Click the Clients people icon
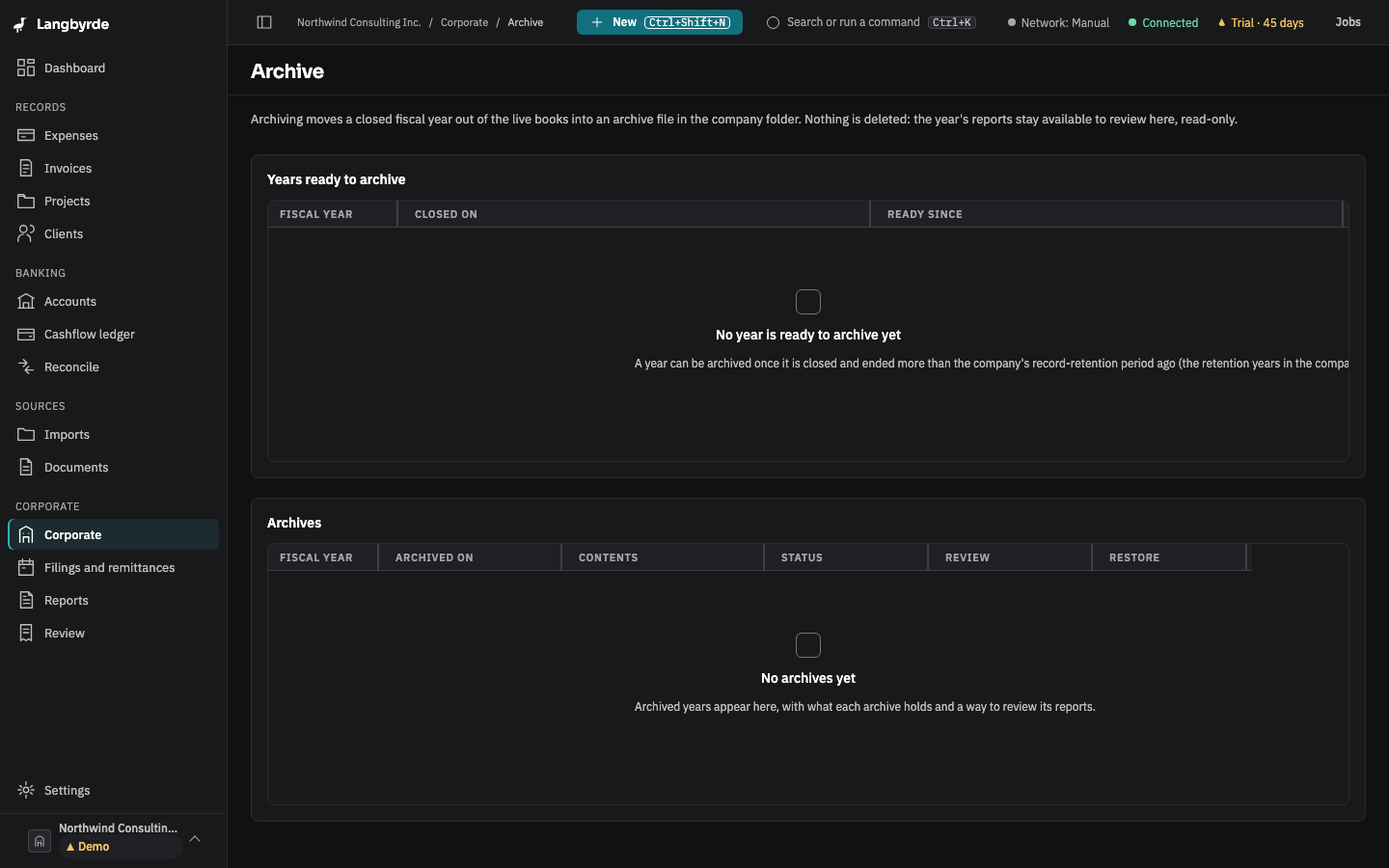The height and width of the screenshot is (868, 1389). click(x=26, y=233)
